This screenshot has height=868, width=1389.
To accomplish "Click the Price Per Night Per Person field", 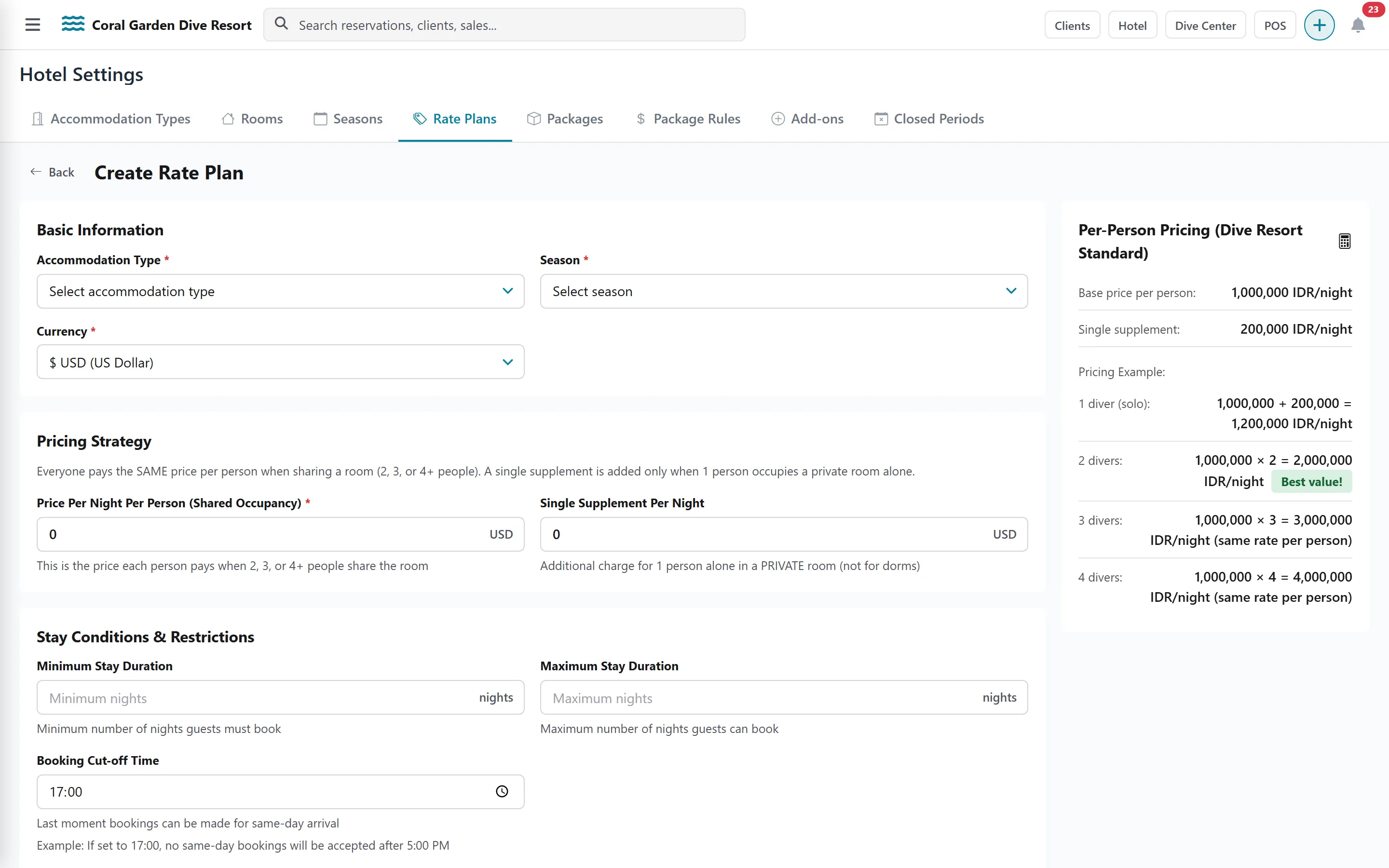I will (x=281, y=534).
